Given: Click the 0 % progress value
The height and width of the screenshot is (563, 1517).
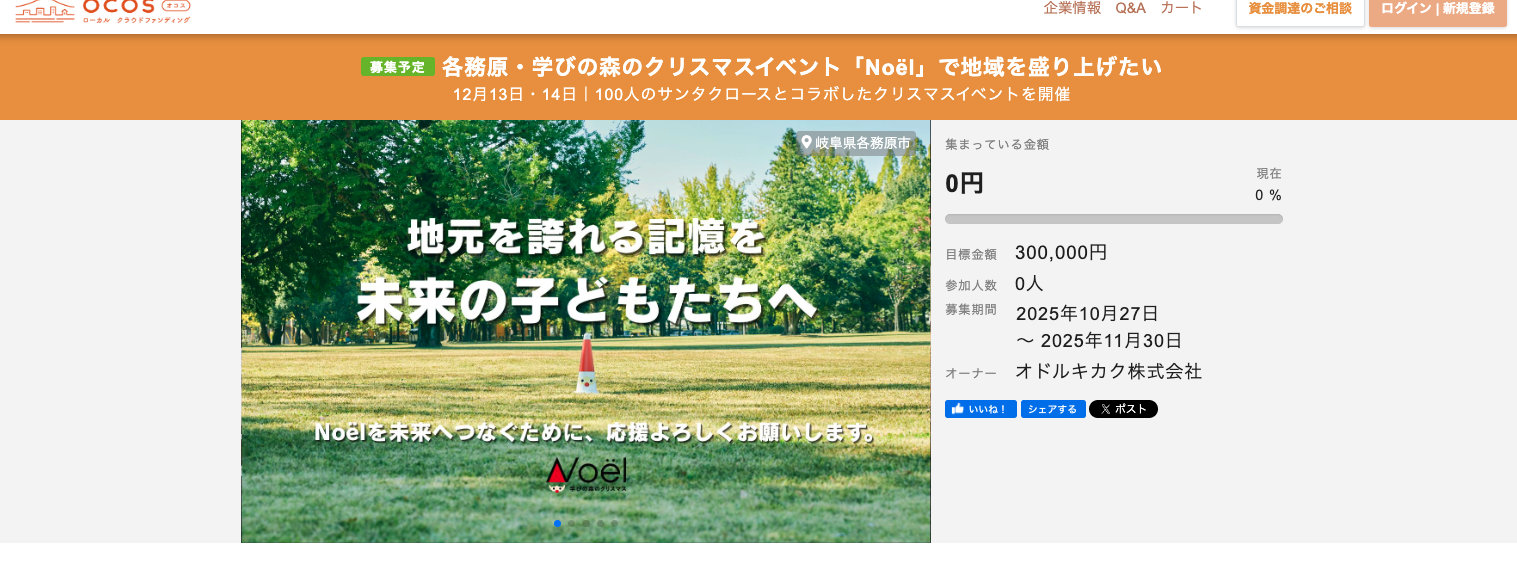Looking at the screenshot, I should [1268, 195].
